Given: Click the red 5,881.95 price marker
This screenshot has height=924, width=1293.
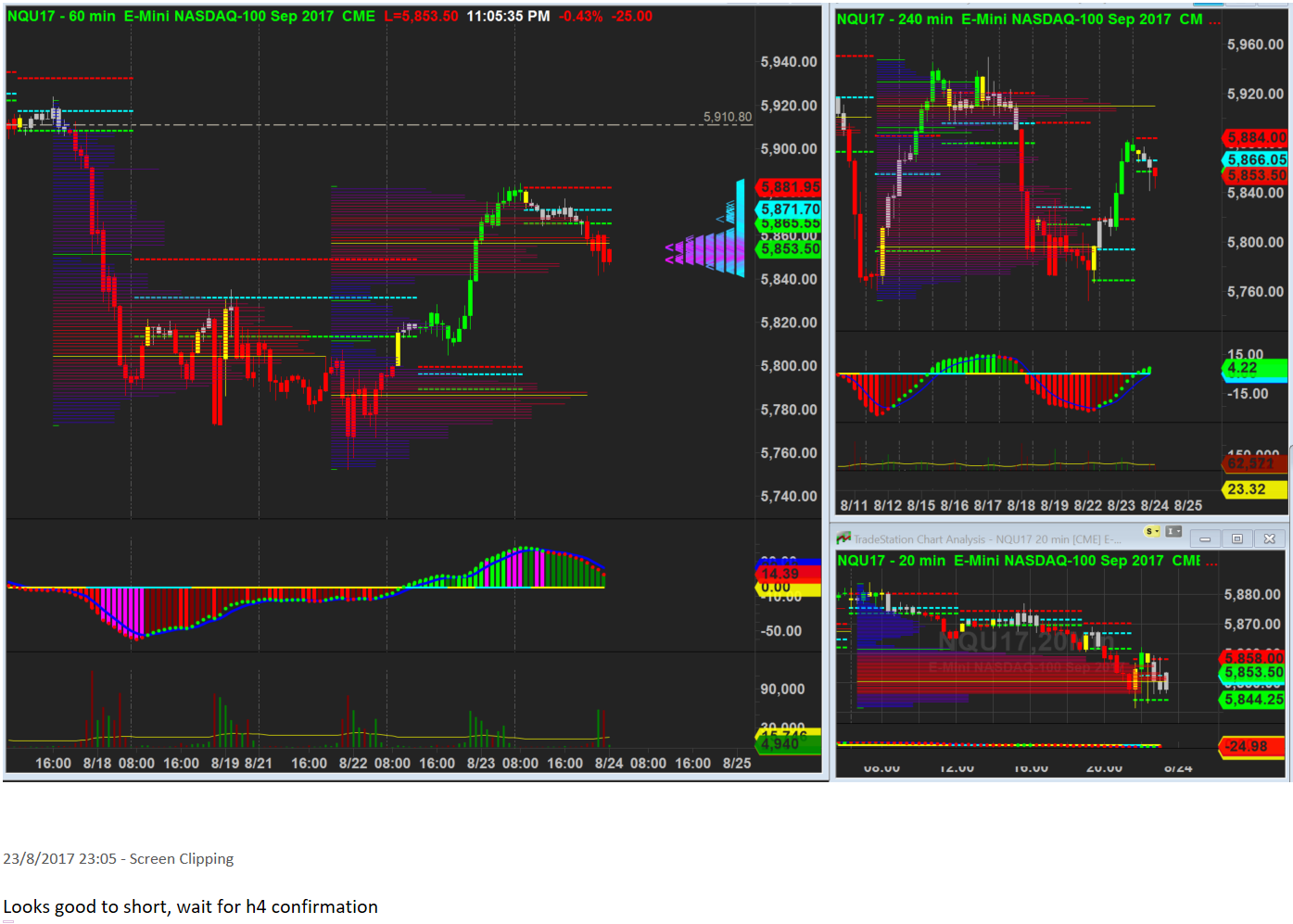Looking at the screenshot, I should click(790, 187).
